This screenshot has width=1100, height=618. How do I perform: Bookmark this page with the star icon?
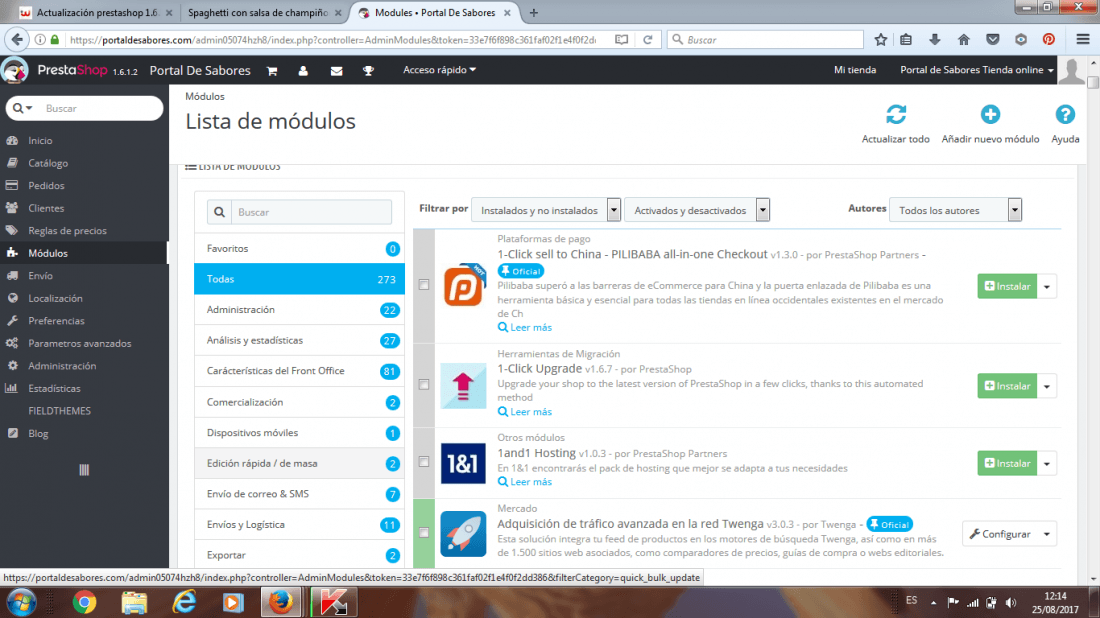click(880, 40)
